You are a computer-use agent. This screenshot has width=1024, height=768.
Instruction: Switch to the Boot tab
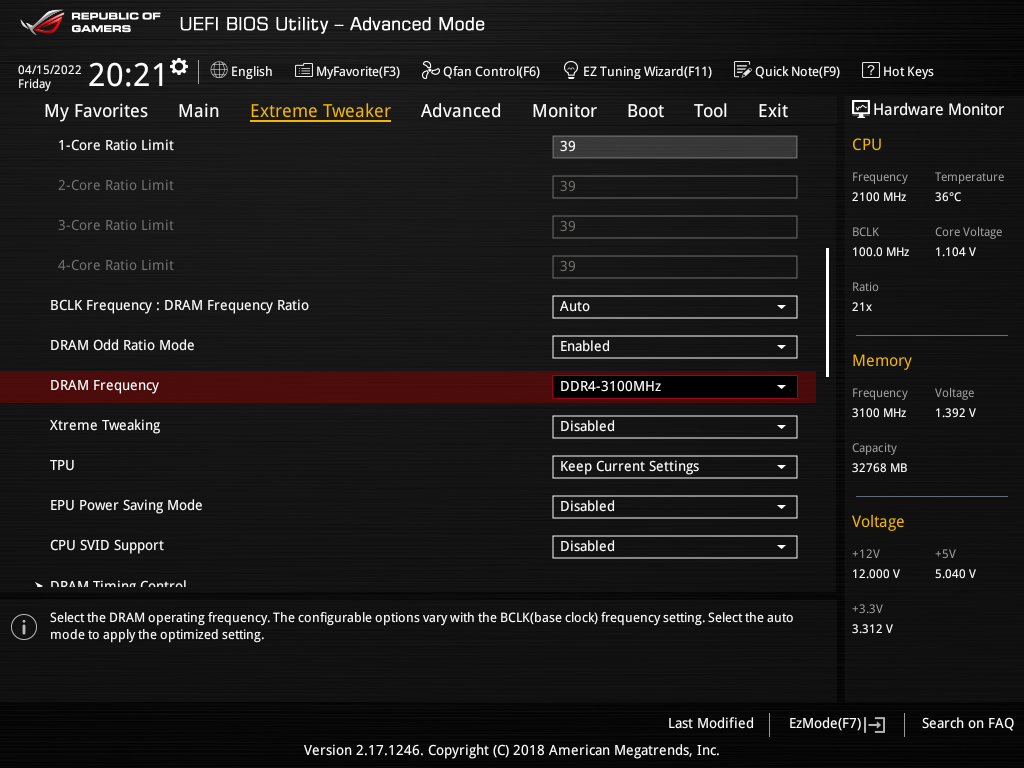pos(645,111)
